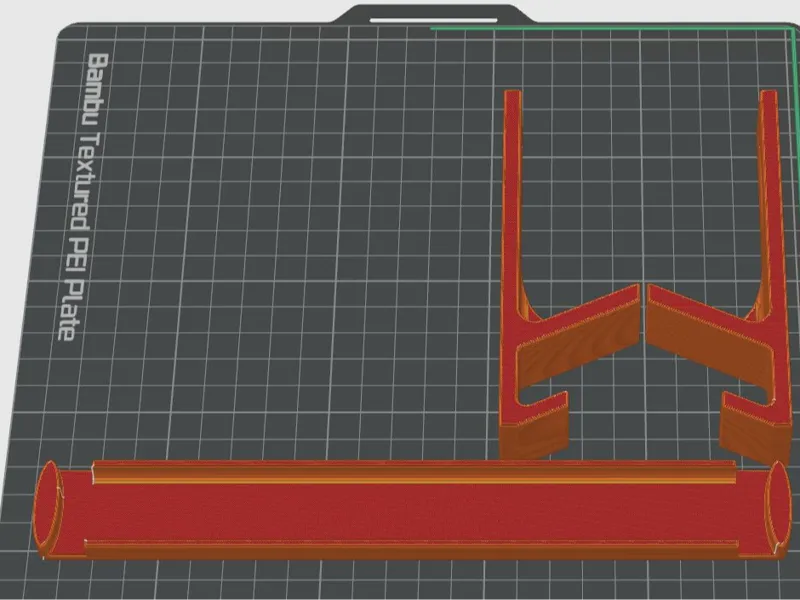This screenshot has height=600, width=800.
Task: Click the build plate's top handle tab
Action: [x=433, y=14]
